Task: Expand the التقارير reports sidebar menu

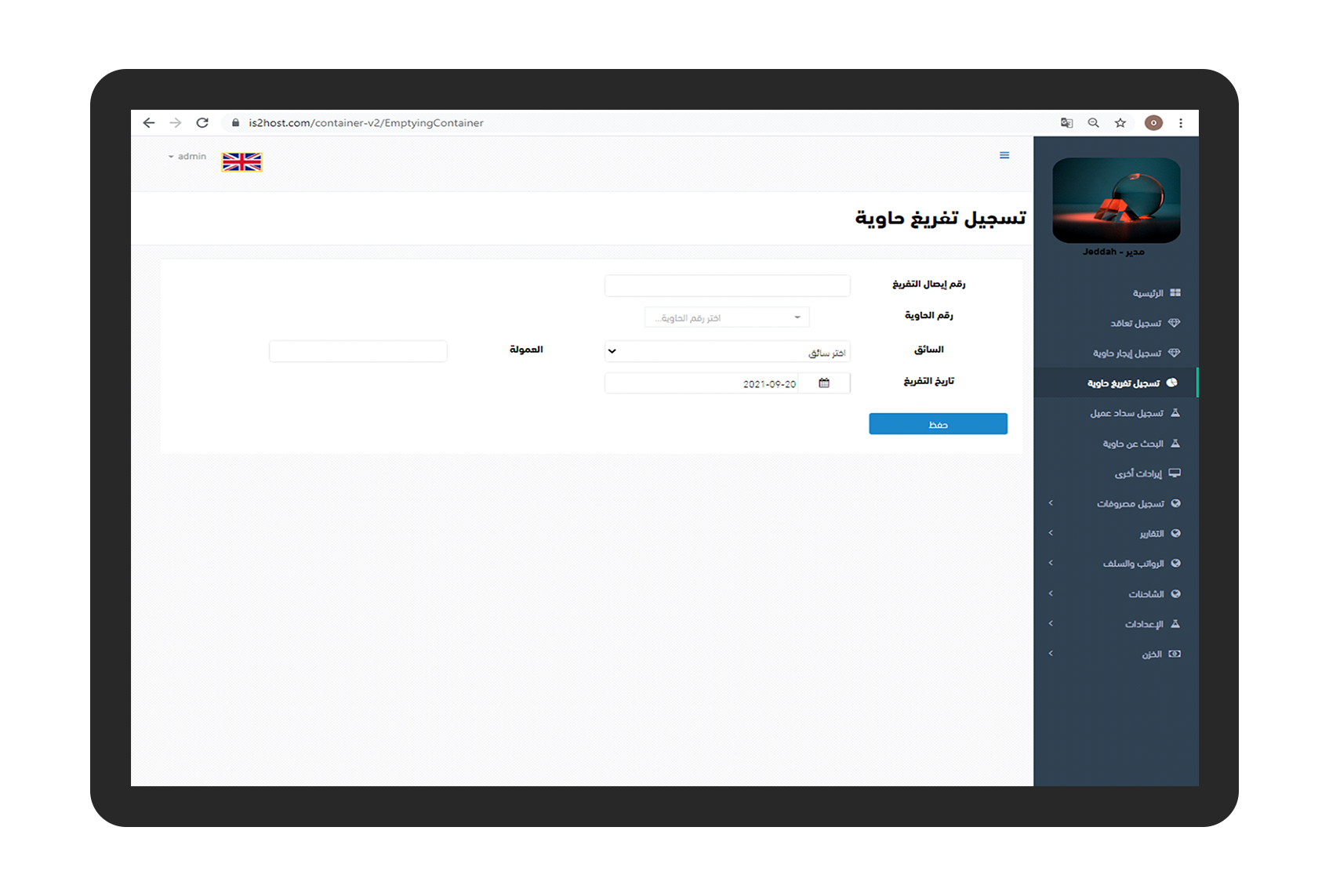Action: 1117,534
